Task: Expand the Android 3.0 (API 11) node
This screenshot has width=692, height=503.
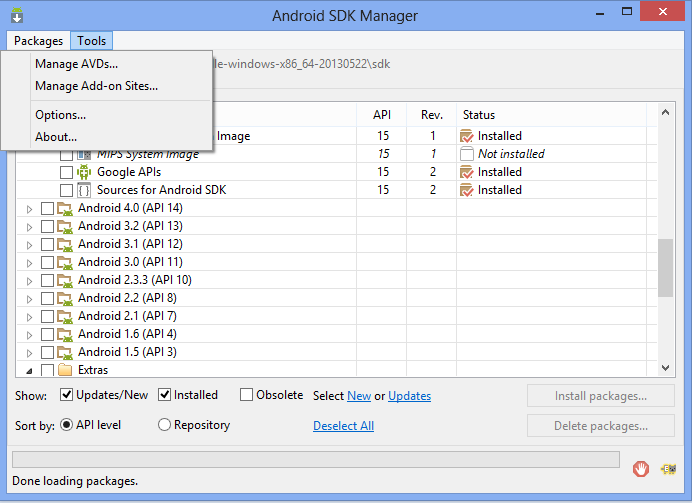Action: pos(30,263)
